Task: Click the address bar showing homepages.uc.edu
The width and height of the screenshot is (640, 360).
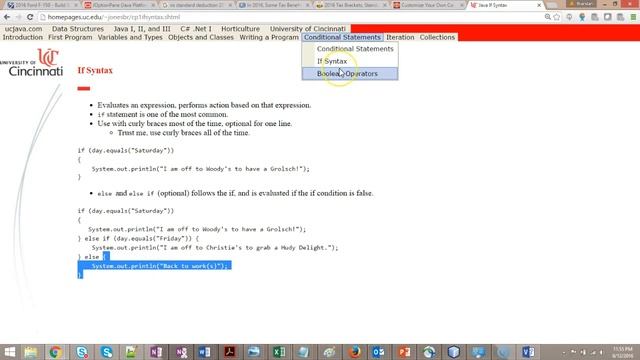Action: pos(290,17)
